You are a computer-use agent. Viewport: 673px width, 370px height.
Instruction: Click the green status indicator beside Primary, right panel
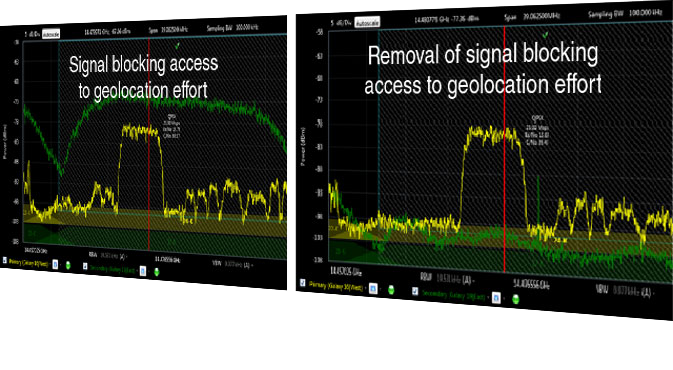tap(391, 291)
